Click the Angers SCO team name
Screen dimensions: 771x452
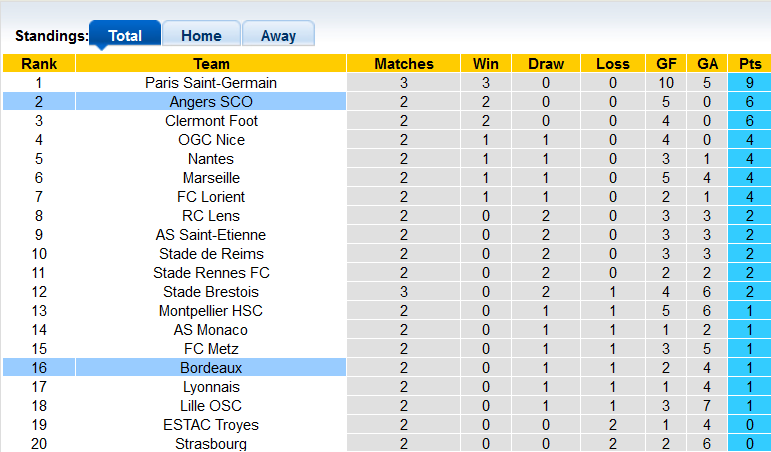(211, 102)
